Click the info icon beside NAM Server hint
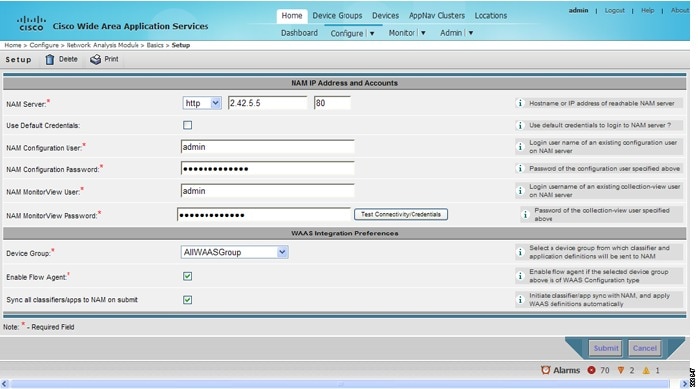This screenshot has height=389, width=698. tap(520, 103)
